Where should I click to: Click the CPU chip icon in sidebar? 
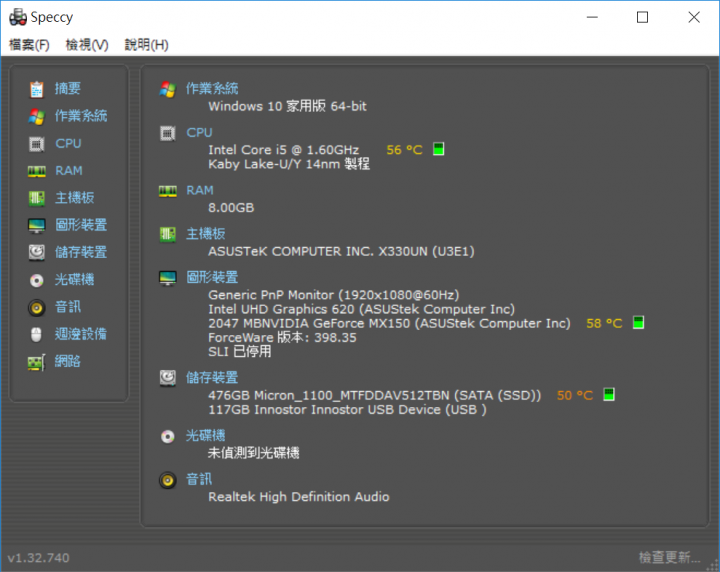[x=37, y=144]
